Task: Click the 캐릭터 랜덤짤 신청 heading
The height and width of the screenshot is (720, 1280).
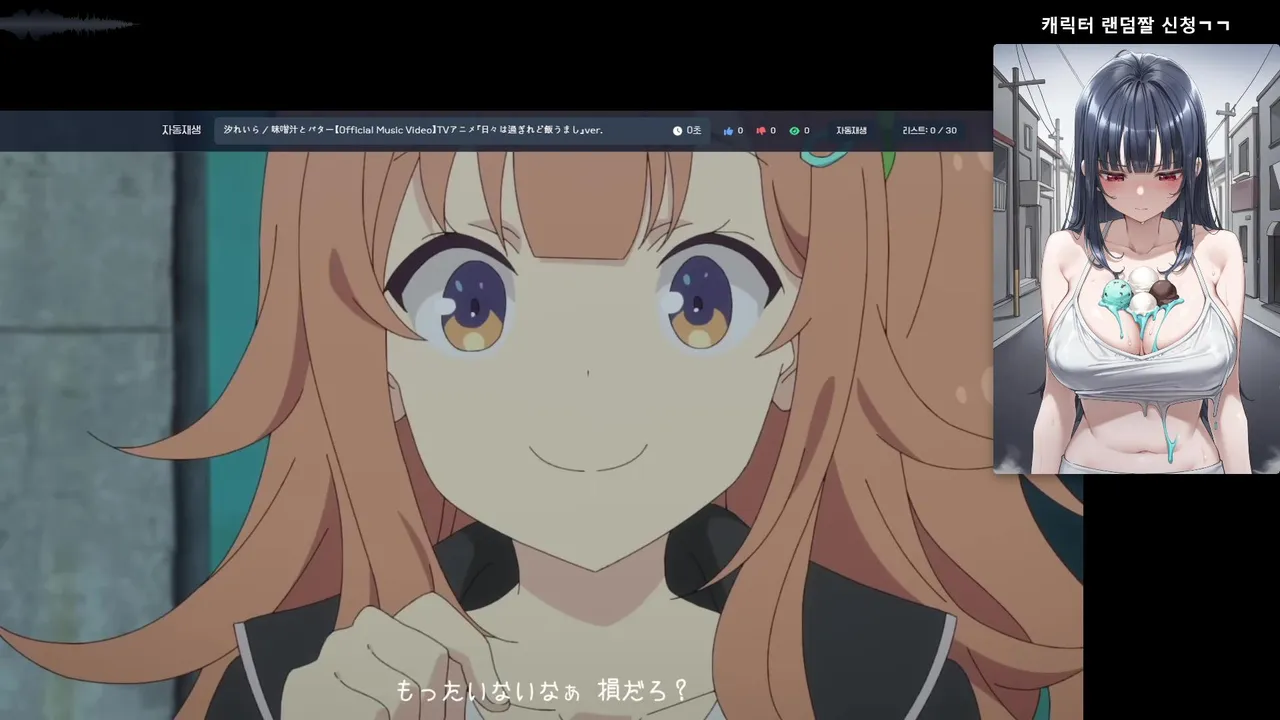Action: [1135, 25]
